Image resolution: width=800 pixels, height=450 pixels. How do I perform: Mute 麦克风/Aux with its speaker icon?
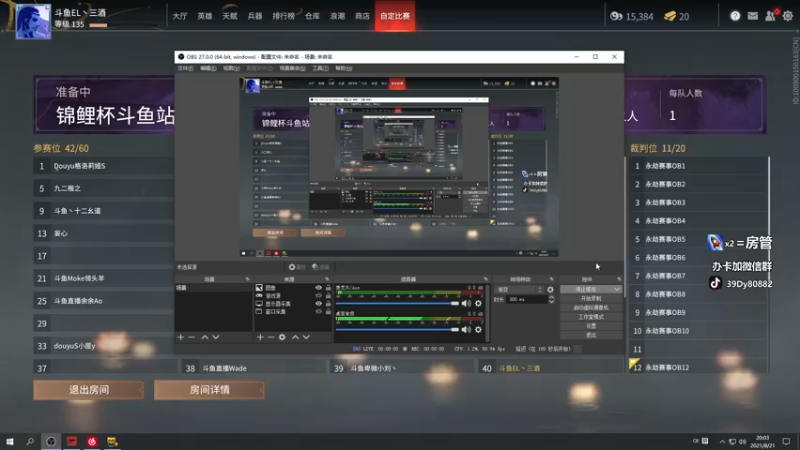click(x=466, y=304)
